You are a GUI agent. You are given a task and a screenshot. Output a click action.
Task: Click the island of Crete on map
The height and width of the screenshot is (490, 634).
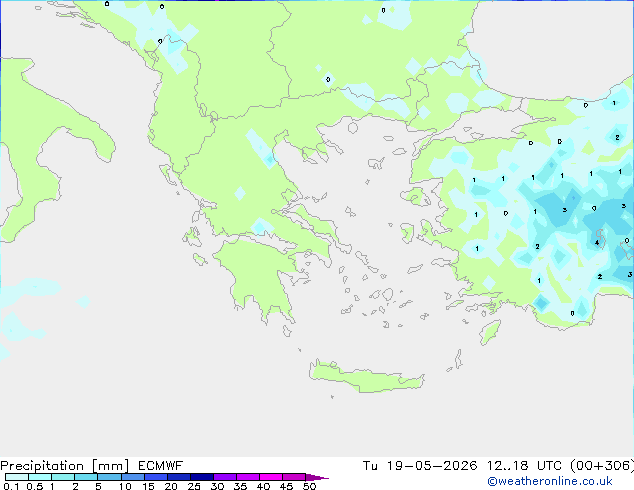(366, 377)
